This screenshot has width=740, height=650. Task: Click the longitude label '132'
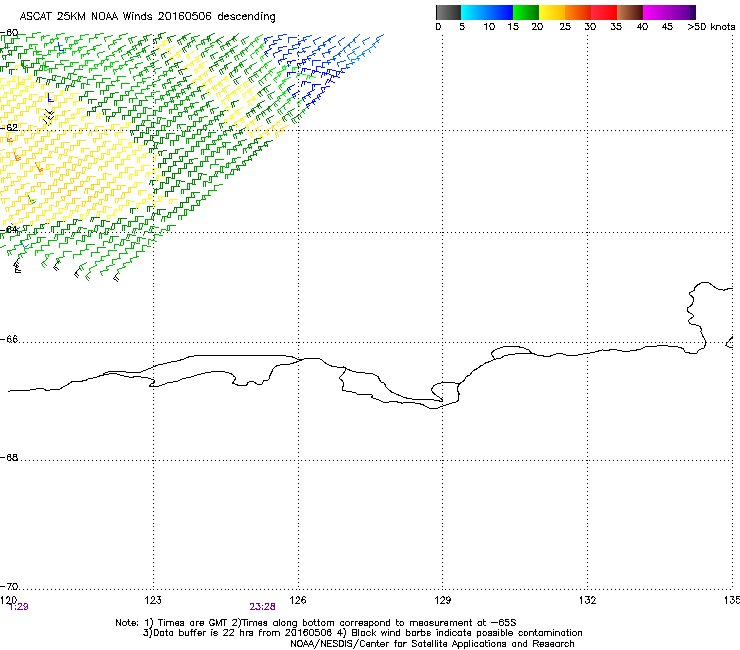pos(588,600)
